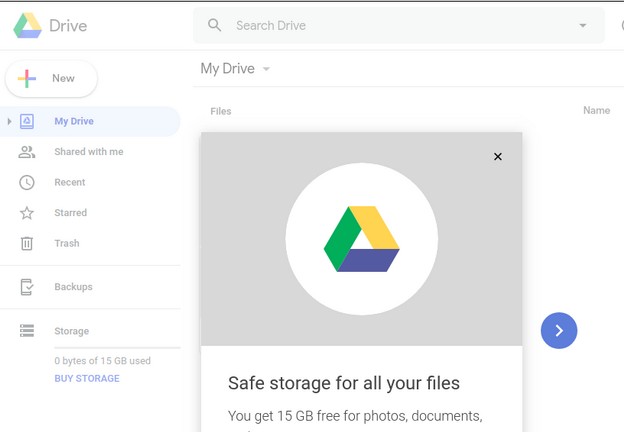The image size is (624, 432).
Task: Open the search options dropdown arrow
Action: (x=583, y=25)
